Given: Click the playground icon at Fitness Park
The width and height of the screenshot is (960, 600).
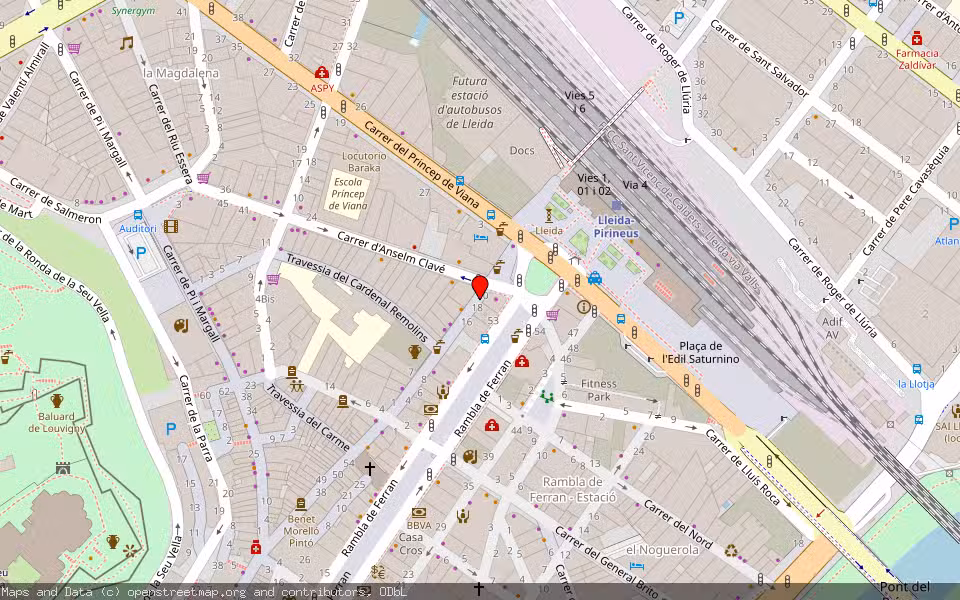Looking at the screenshot, I should click(547, 396).
